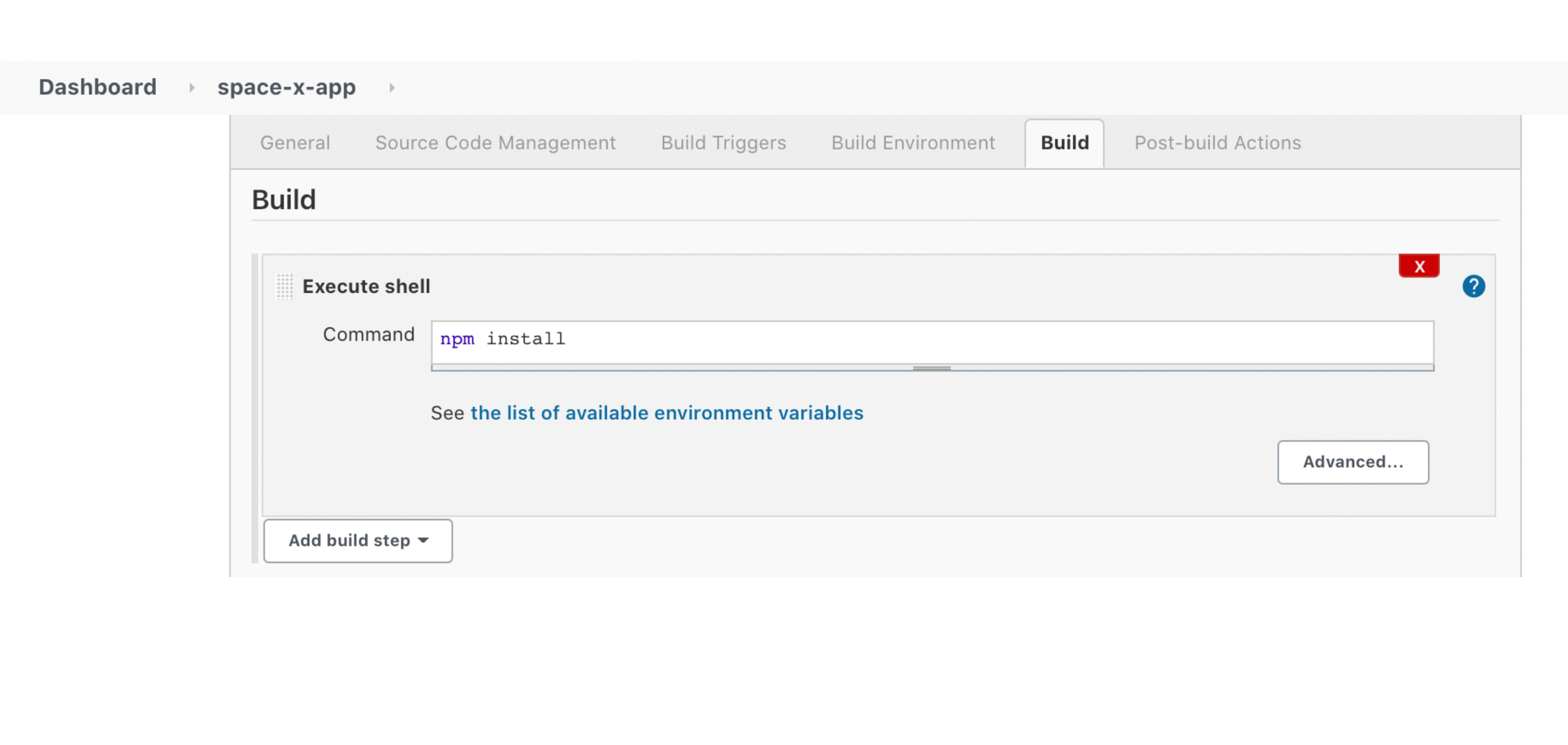Open the space-x-app breadcrumb link
The width and height of the screenshot is (1568, 745).
click(x=286, y=87)
